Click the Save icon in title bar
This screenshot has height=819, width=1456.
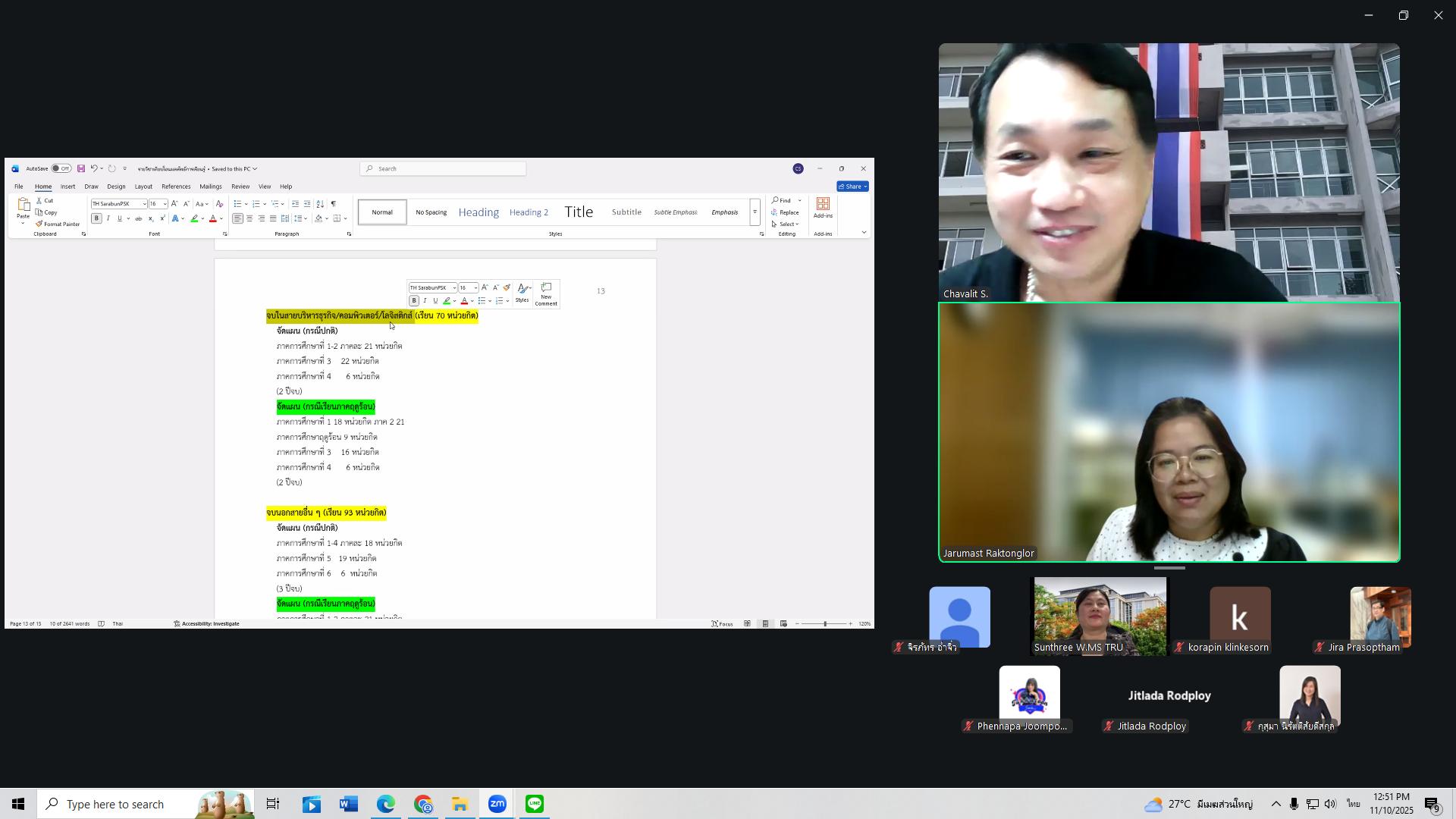coord(80,169)
